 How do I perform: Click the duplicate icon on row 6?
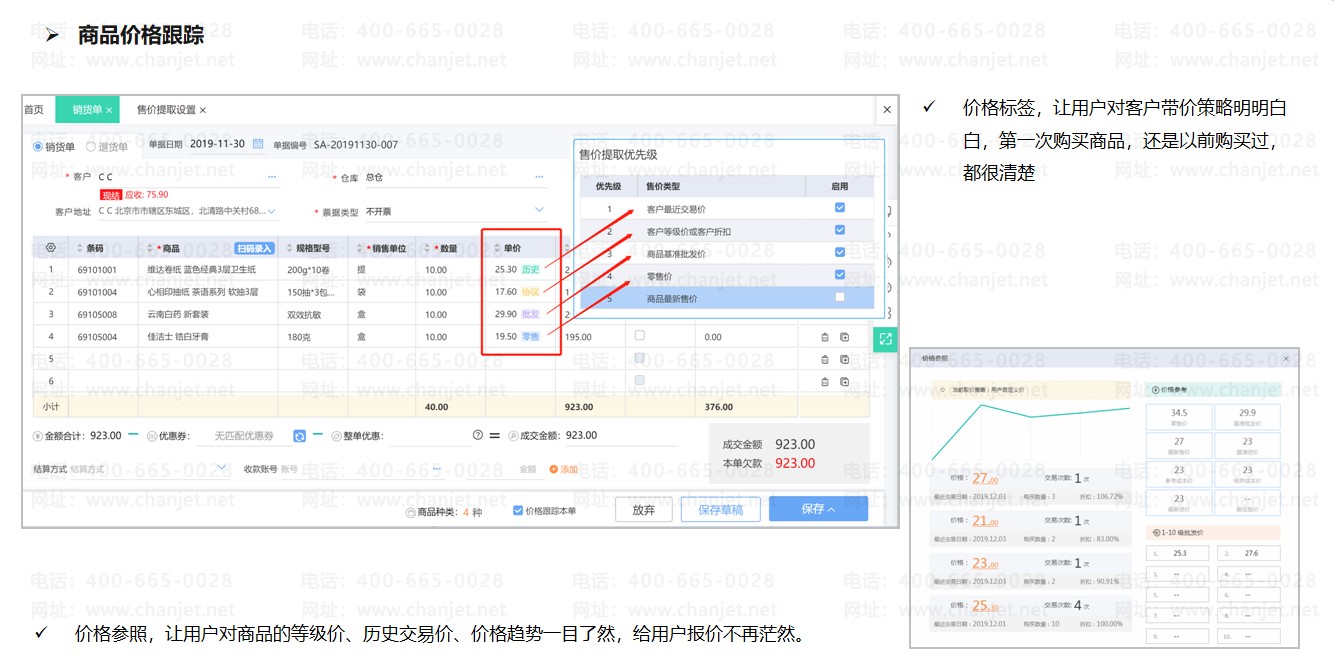pos(844,381)
